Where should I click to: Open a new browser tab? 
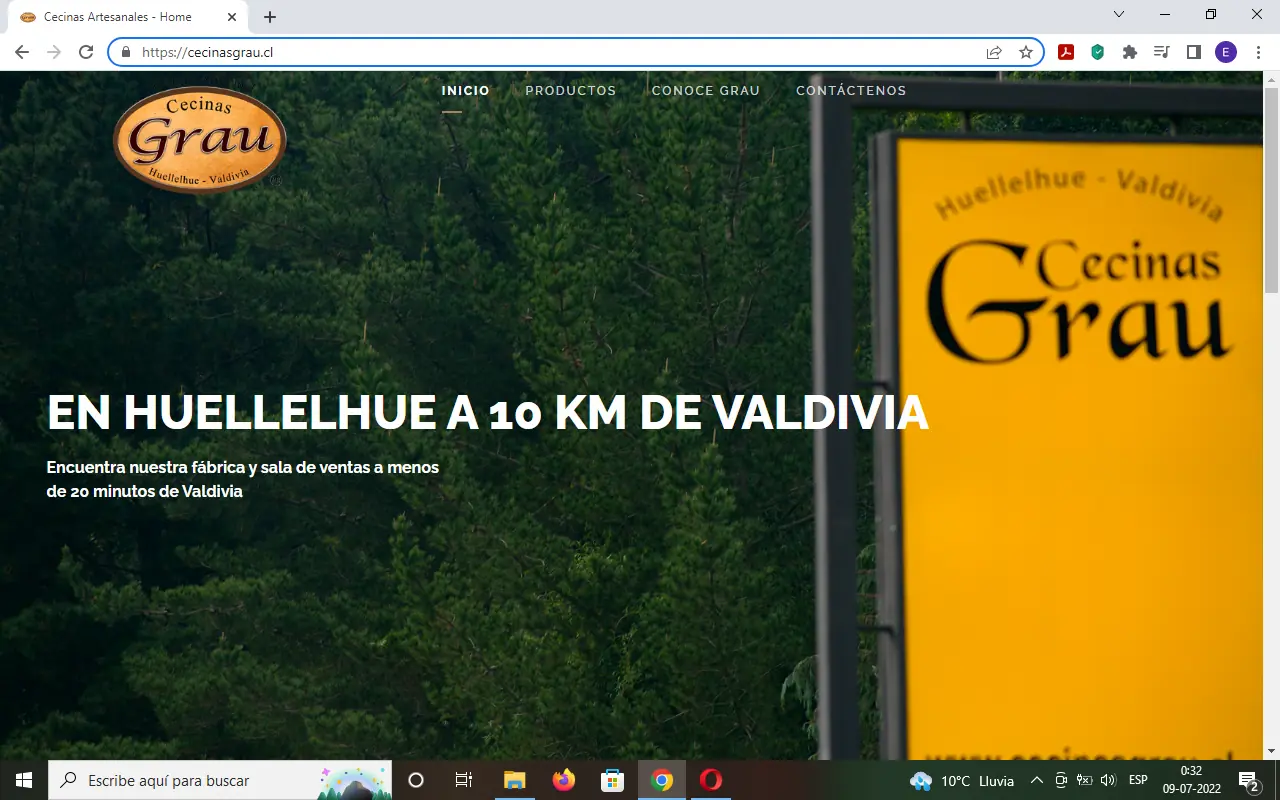click(270, 17)
